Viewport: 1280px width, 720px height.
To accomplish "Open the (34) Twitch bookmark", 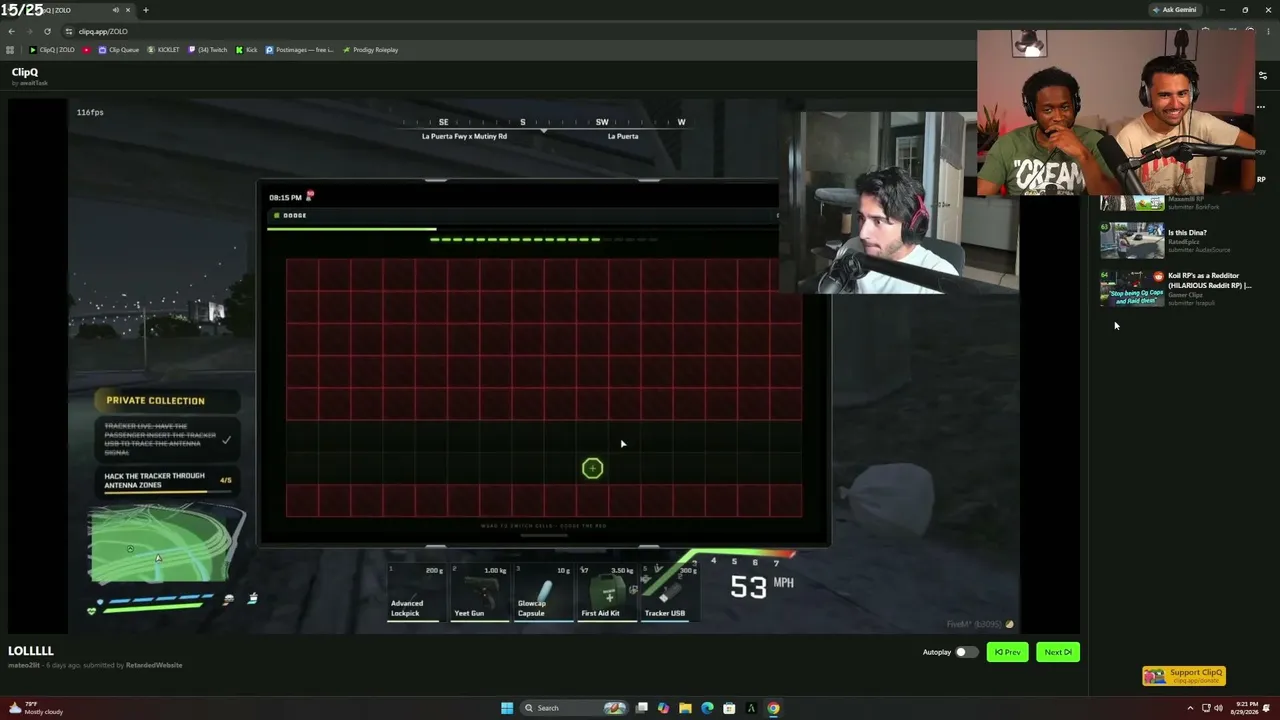I will pos(208,50).
